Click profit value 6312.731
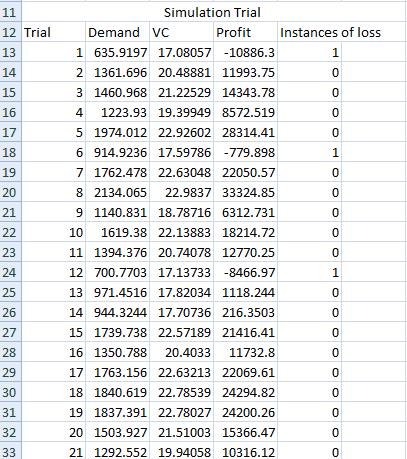Viewport: 407px width, 459px height. coord(245,212)
